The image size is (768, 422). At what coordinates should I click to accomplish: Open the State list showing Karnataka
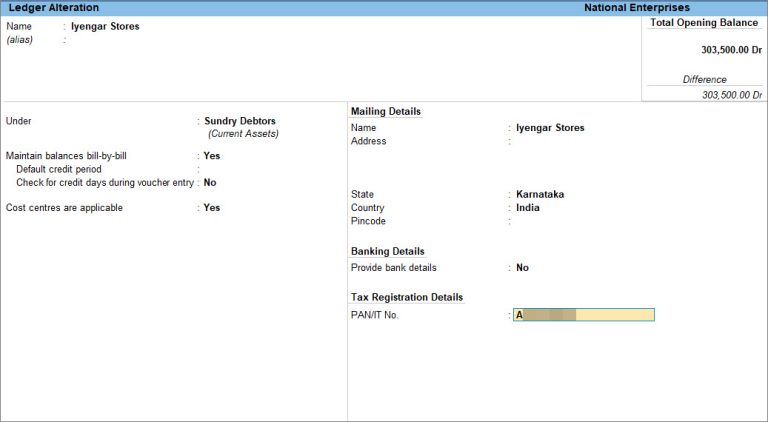click(540, 194)
